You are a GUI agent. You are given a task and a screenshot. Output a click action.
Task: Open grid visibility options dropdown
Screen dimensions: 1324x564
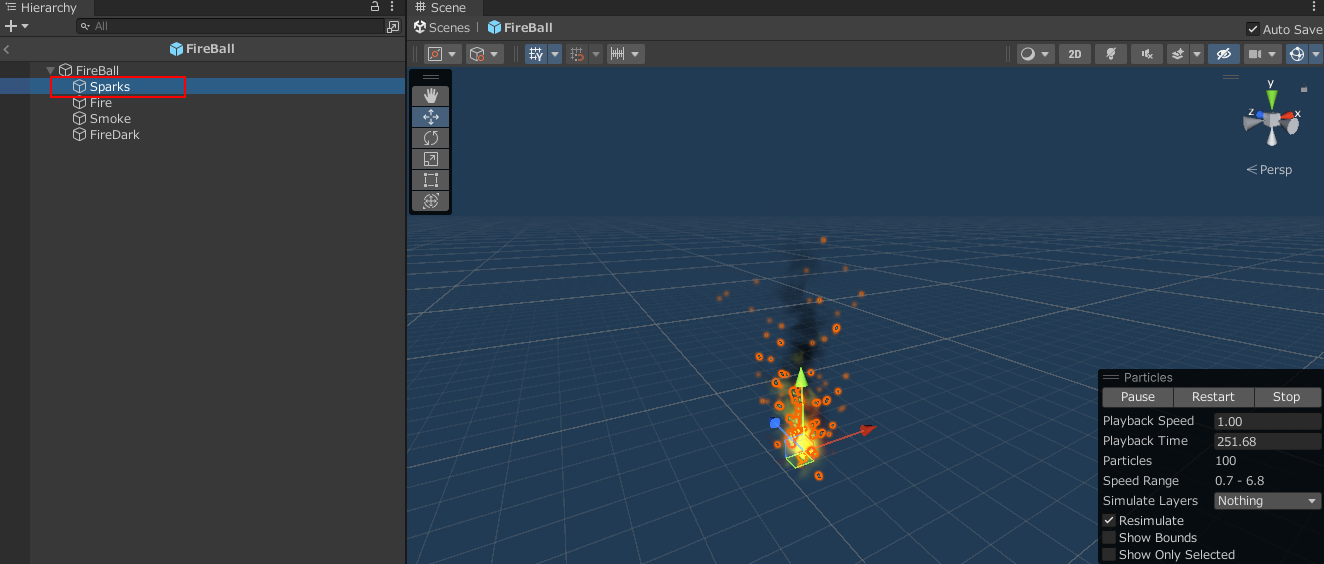(x=555, y=54)
